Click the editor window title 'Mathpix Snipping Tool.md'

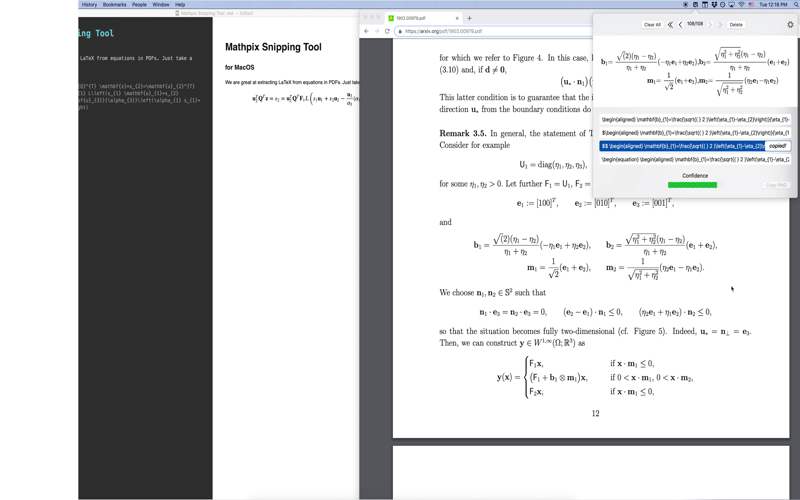click(214, 13)
